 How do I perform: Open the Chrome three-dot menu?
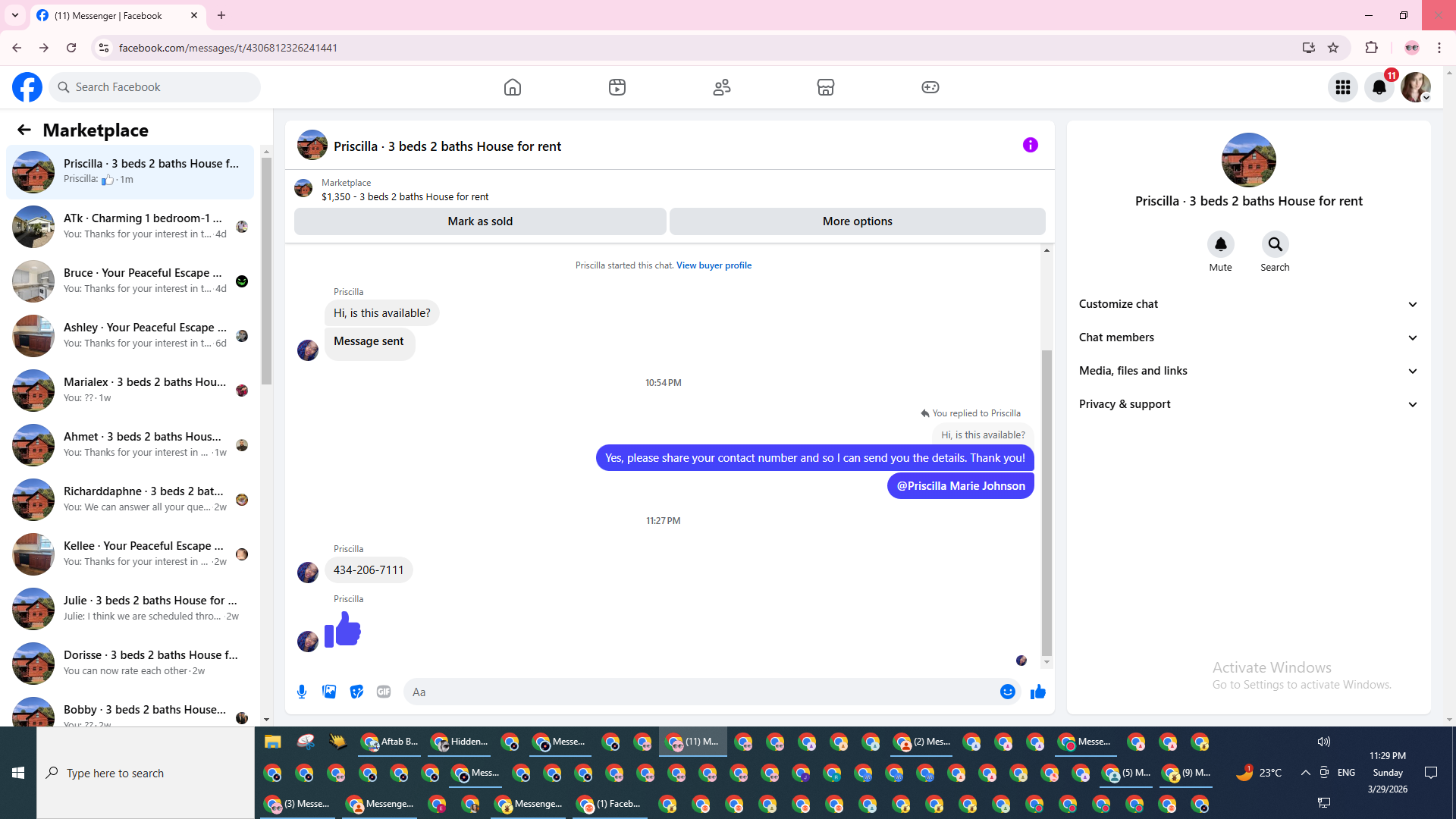point(1439,48)
